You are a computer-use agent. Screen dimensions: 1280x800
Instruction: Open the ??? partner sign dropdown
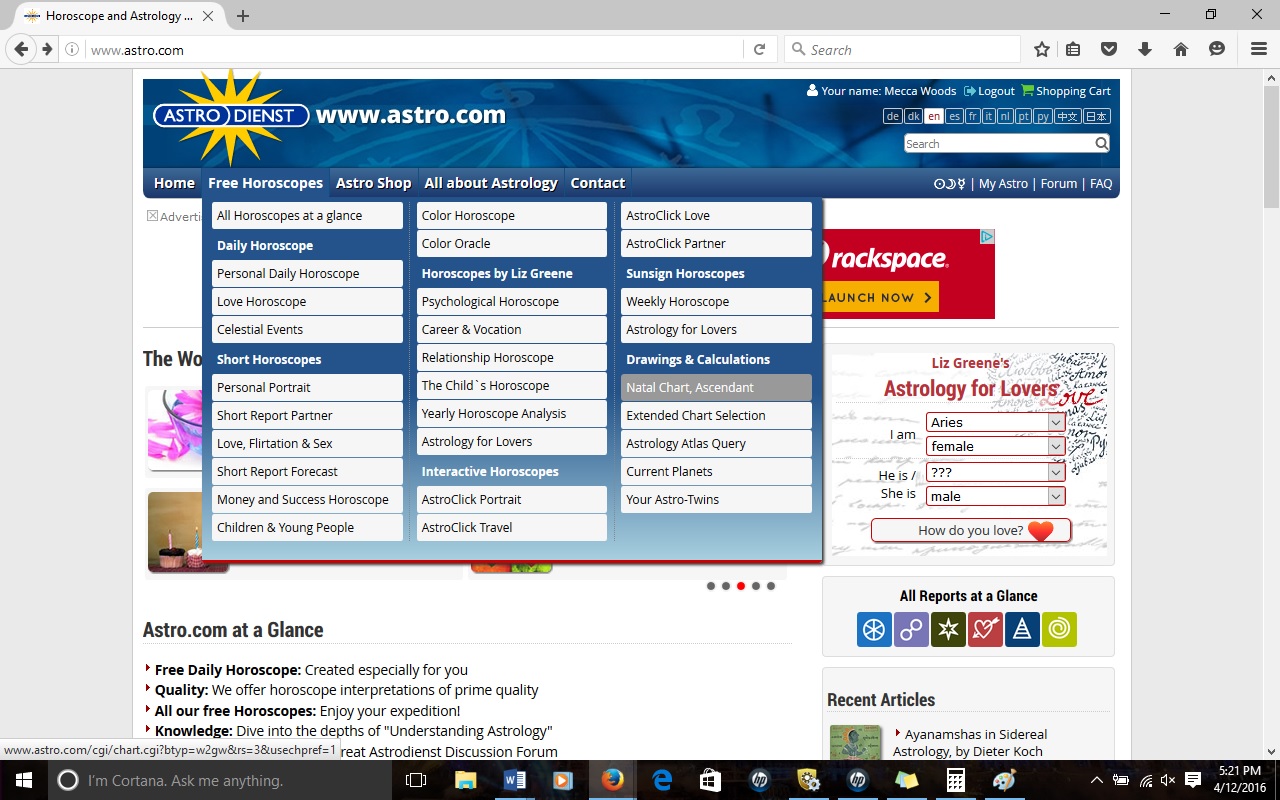click(x=996, y=472)
